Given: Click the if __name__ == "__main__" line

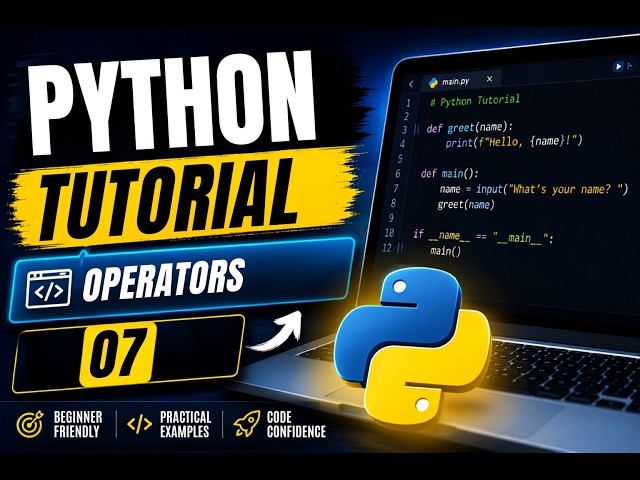Looking at the screenshot, I should coord(483,236).
